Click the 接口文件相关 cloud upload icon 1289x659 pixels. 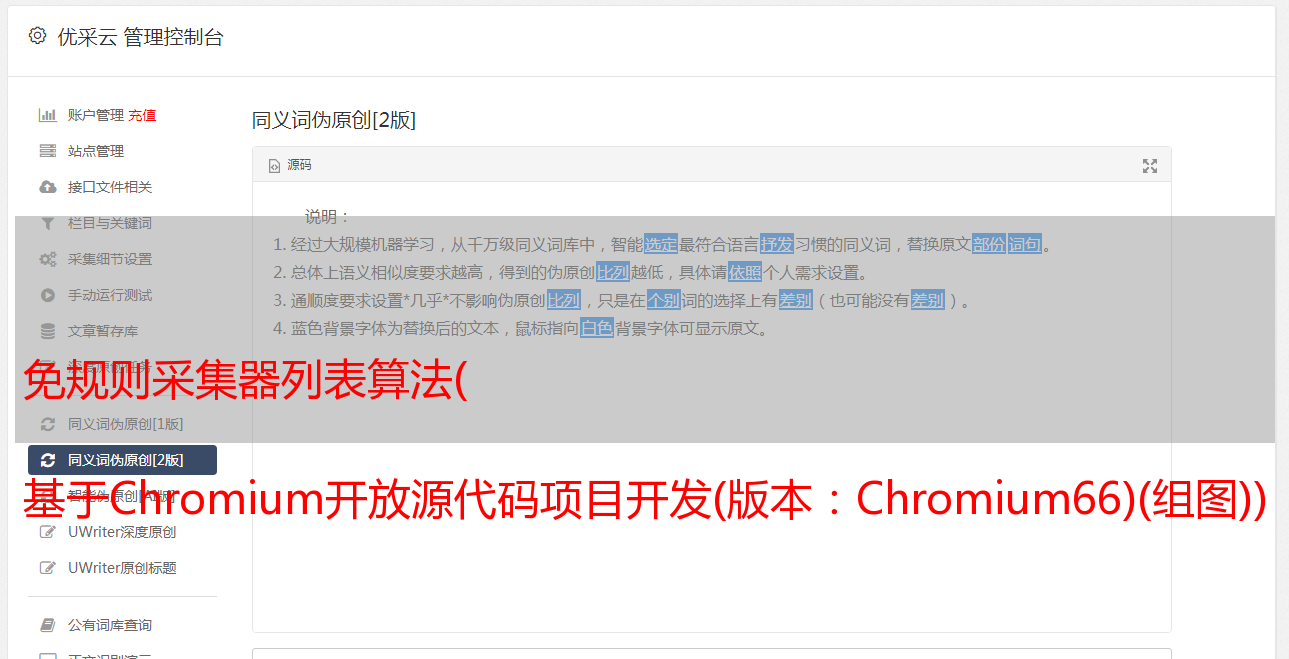[x=48, y=187]
